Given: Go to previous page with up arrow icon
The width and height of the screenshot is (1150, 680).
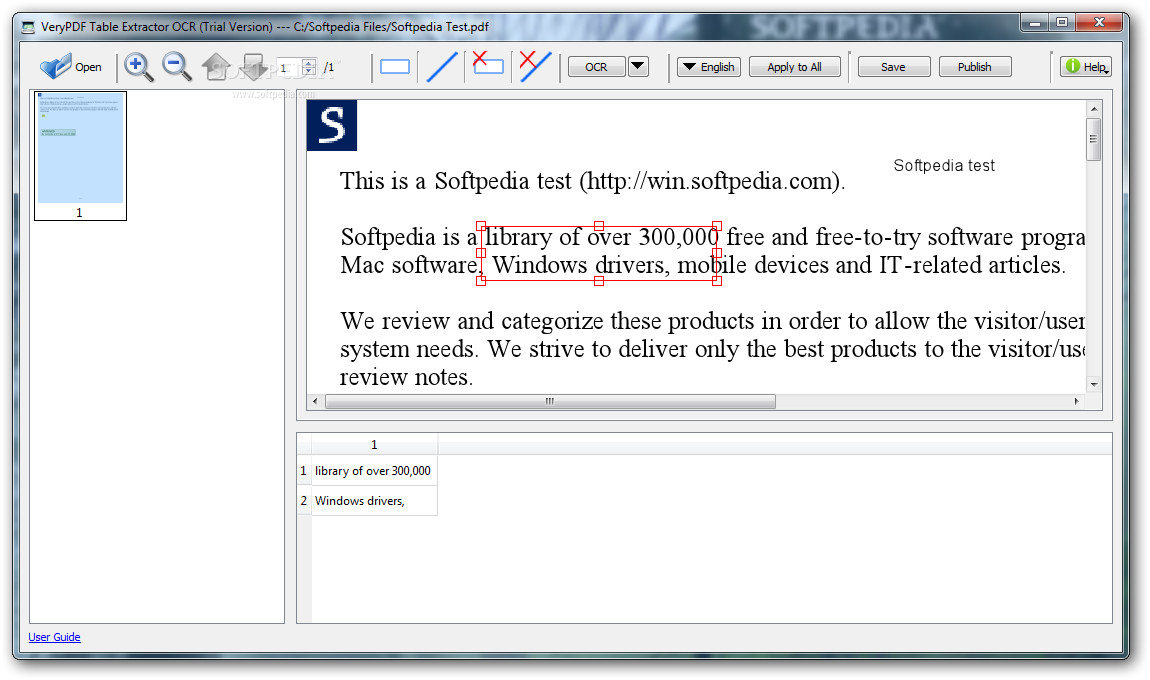Looking at the screenshot, I should (x=216, y=67).
